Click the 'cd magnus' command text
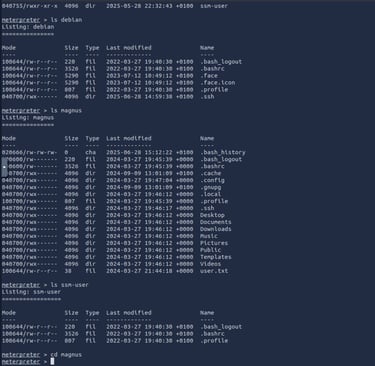This screenshot has width=375, height=366. tap(66, 355)
